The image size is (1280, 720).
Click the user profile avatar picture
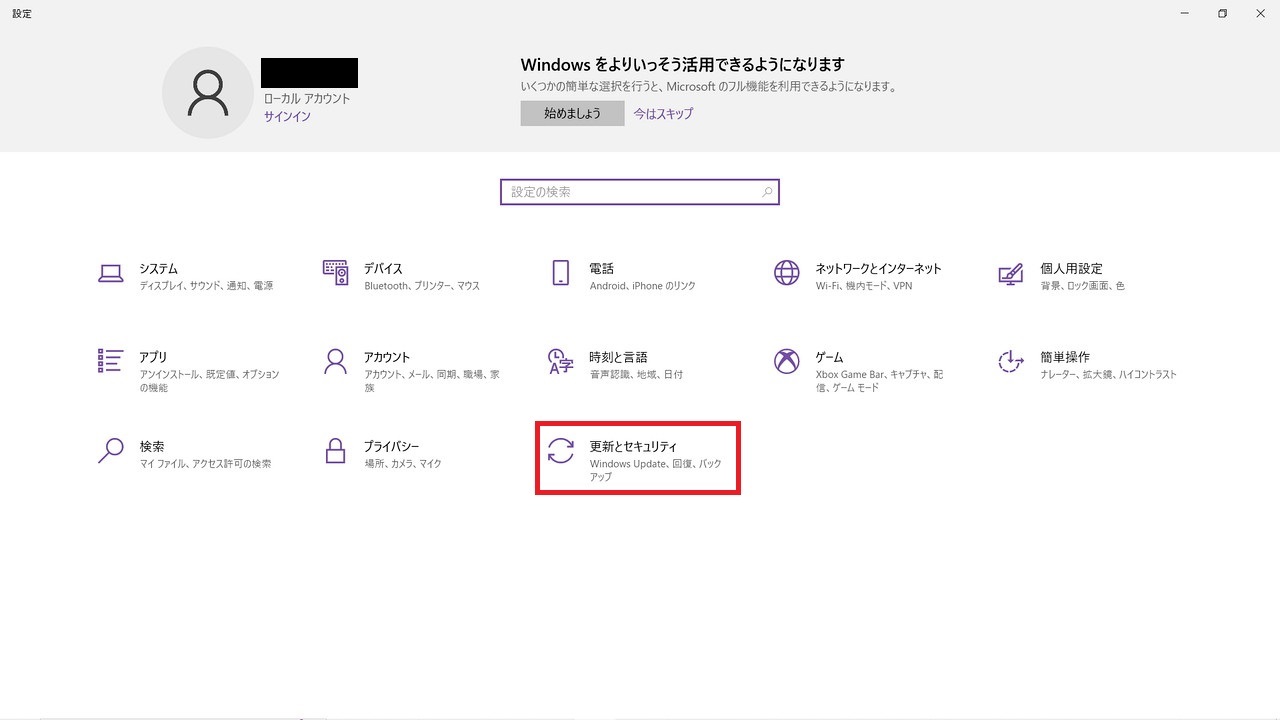(x=208, y=92)
